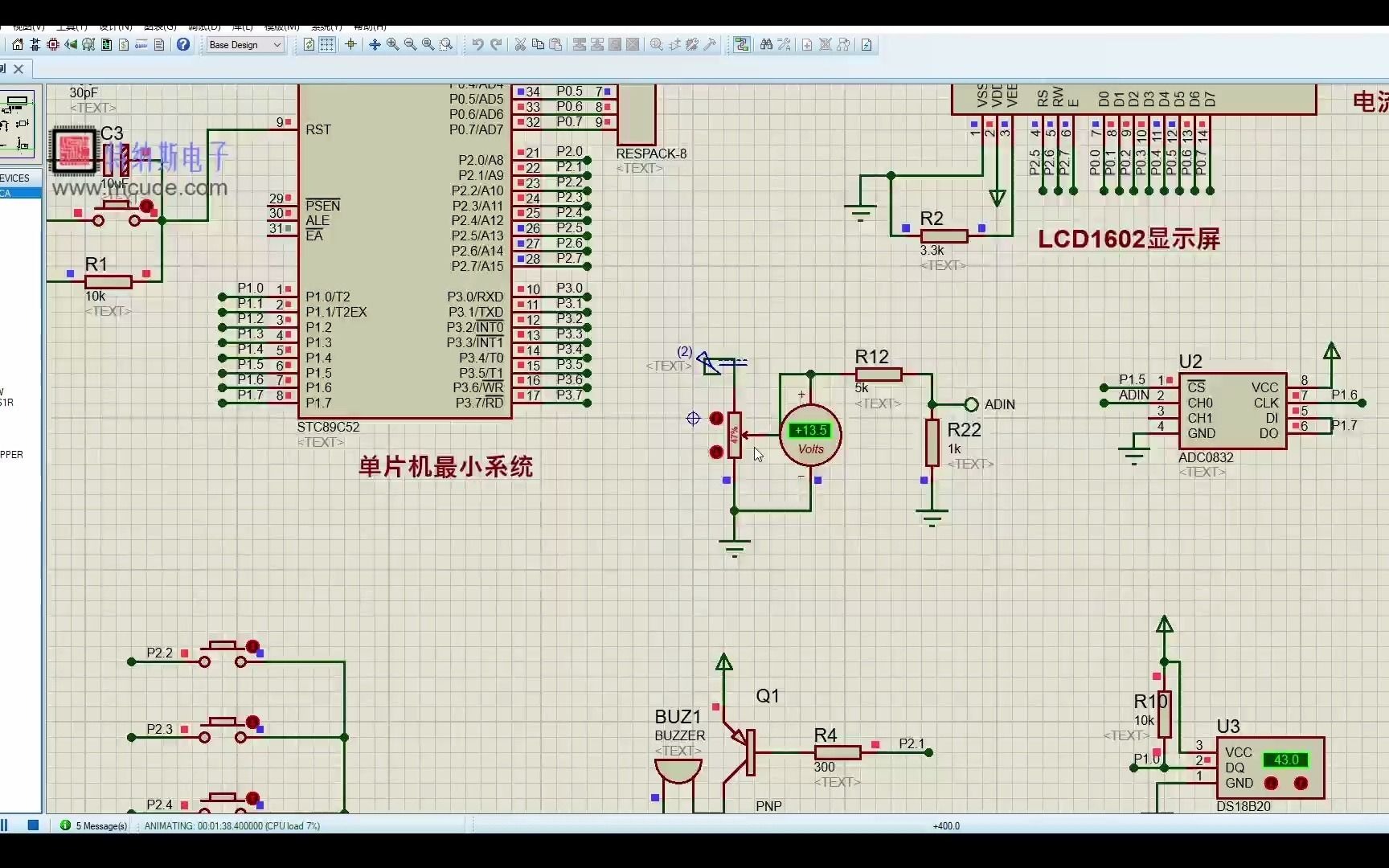
Task: Increase the potentiometer with the upper red dot
Action: click(x=716, y=419)
